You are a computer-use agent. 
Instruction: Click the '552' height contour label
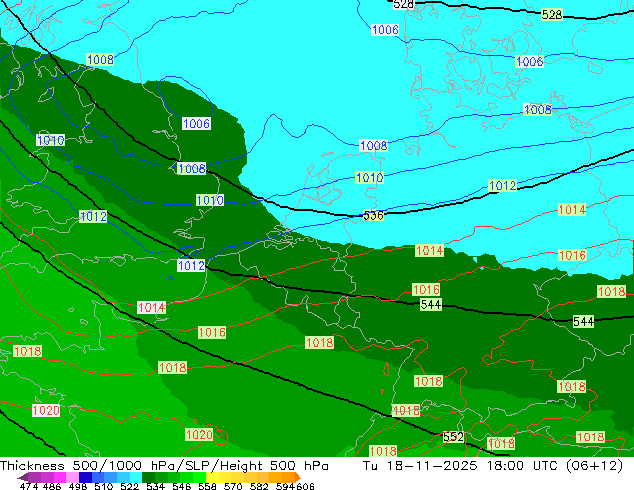pos(453,437)
